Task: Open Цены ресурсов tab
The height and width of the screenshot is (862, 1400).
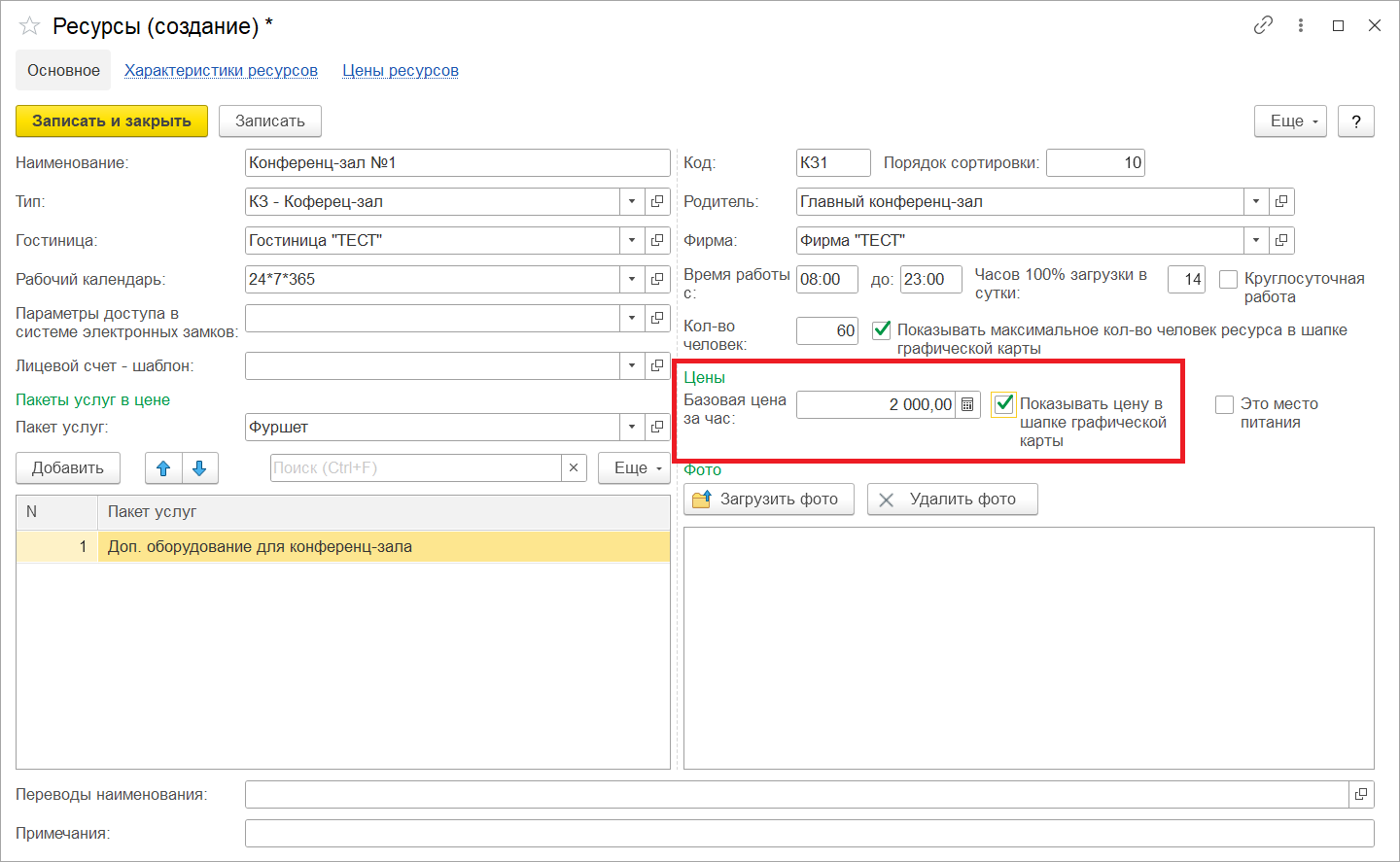Action: click(x=401, y=70)
